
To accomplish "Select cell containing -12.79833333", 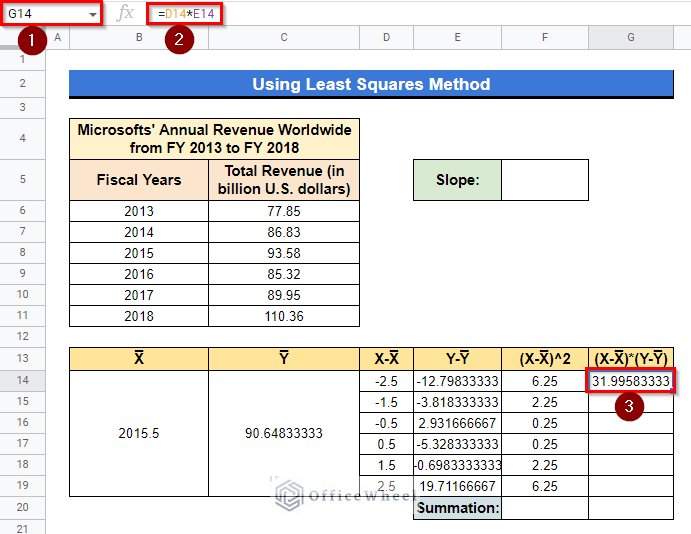I will (457, 381).
